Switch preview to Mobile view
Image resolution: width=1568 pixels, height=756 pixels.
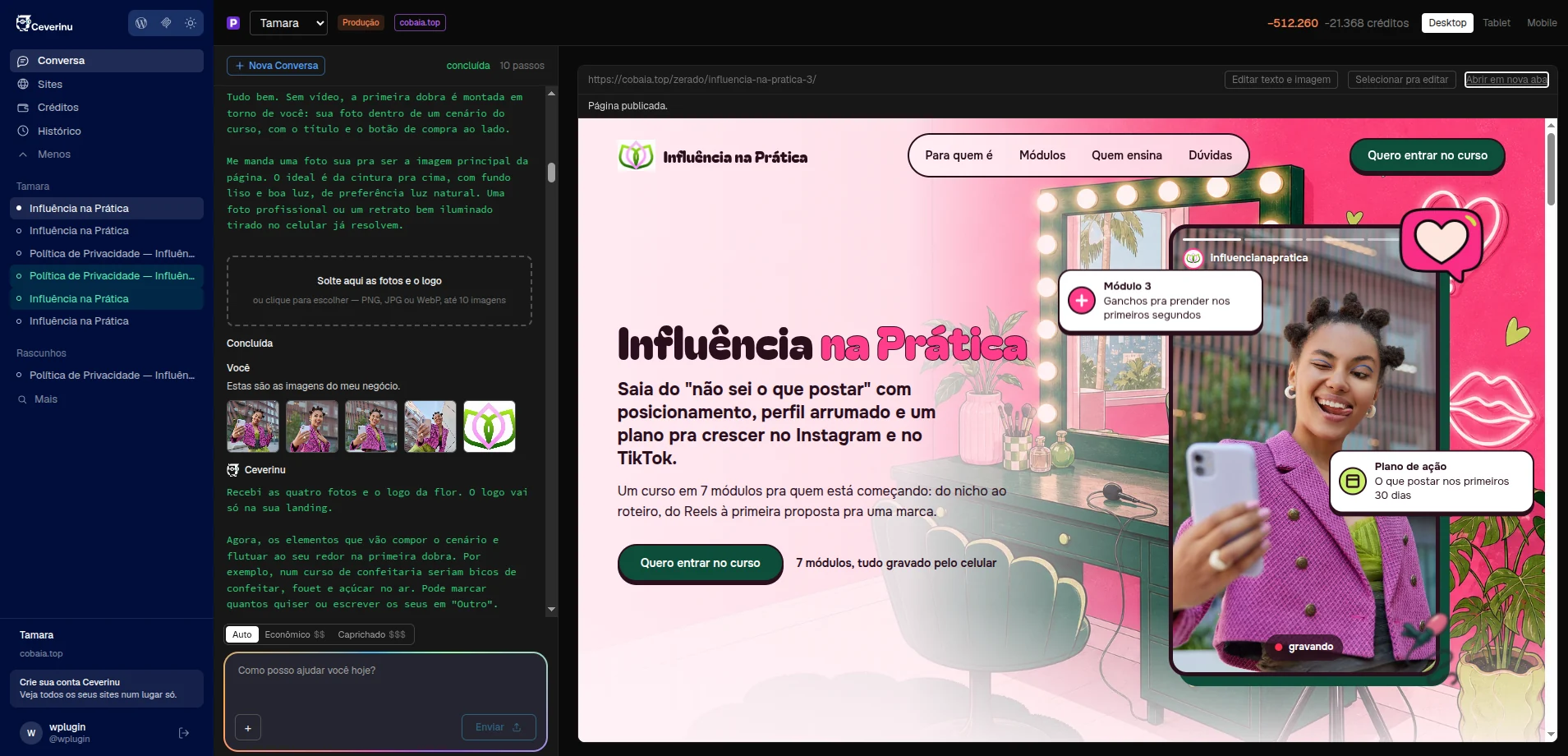point(1542,23)
